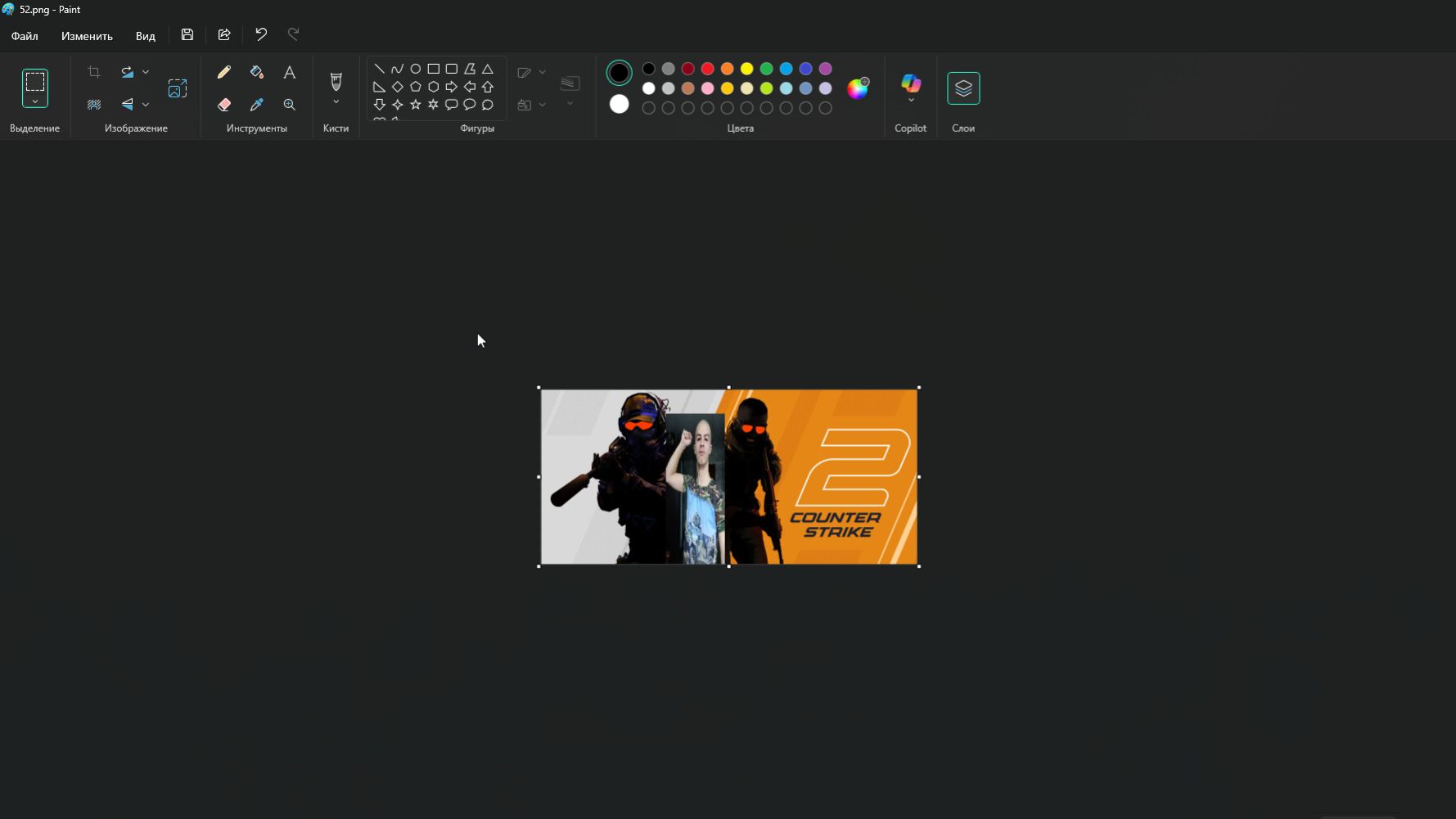Click the Resize and skew icon

pyautogui.click(x=178, y=88)
